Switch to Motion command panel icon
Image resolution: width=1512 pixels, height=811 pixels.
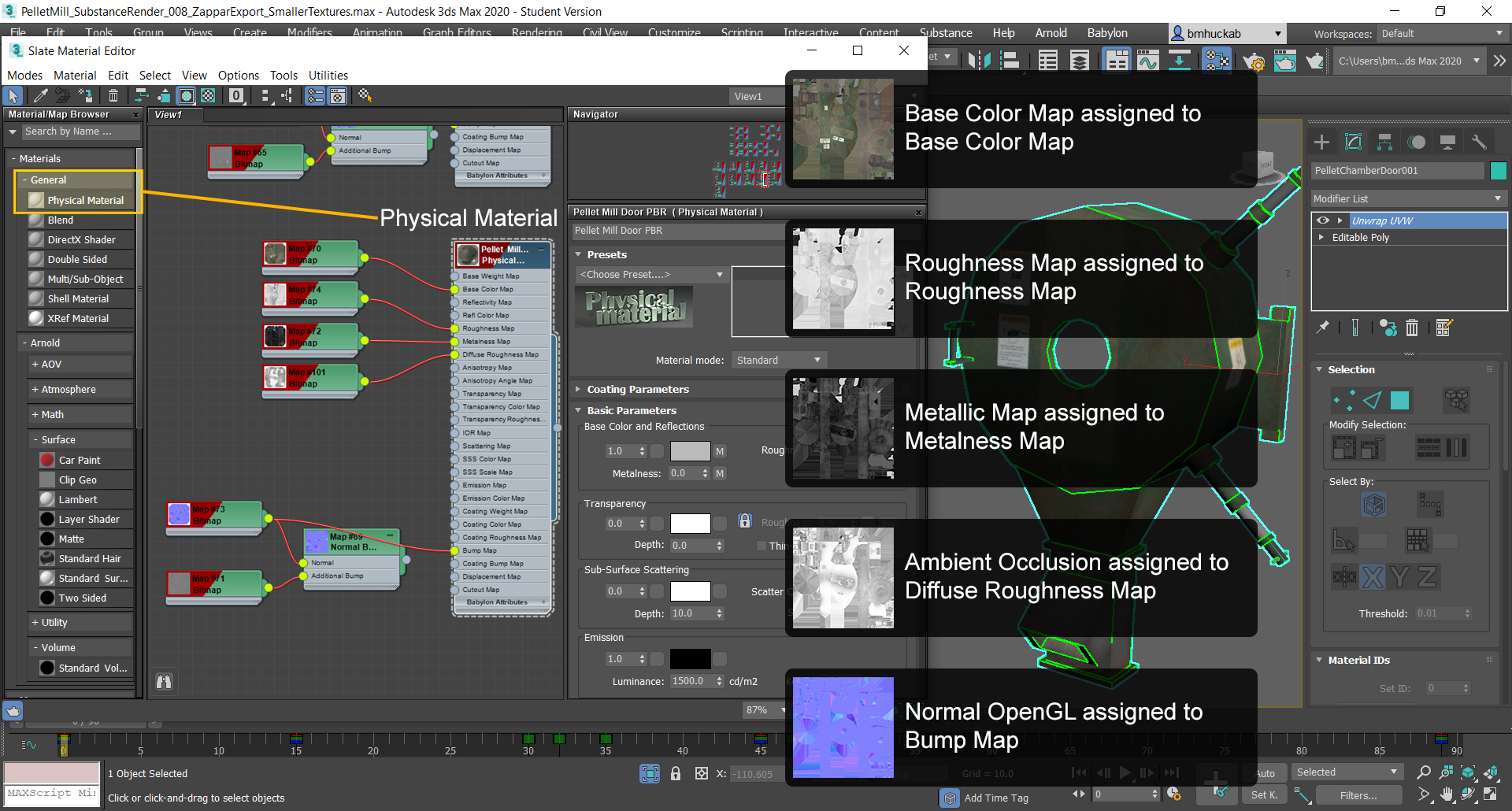pyautogui.click(x=1417, y=142)
